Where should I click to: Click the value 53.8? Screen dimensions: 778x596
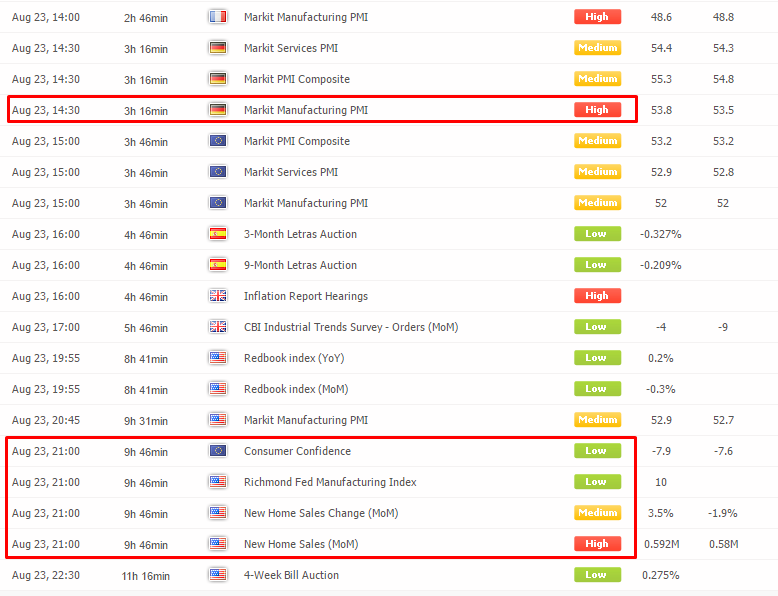click(661, 110)
